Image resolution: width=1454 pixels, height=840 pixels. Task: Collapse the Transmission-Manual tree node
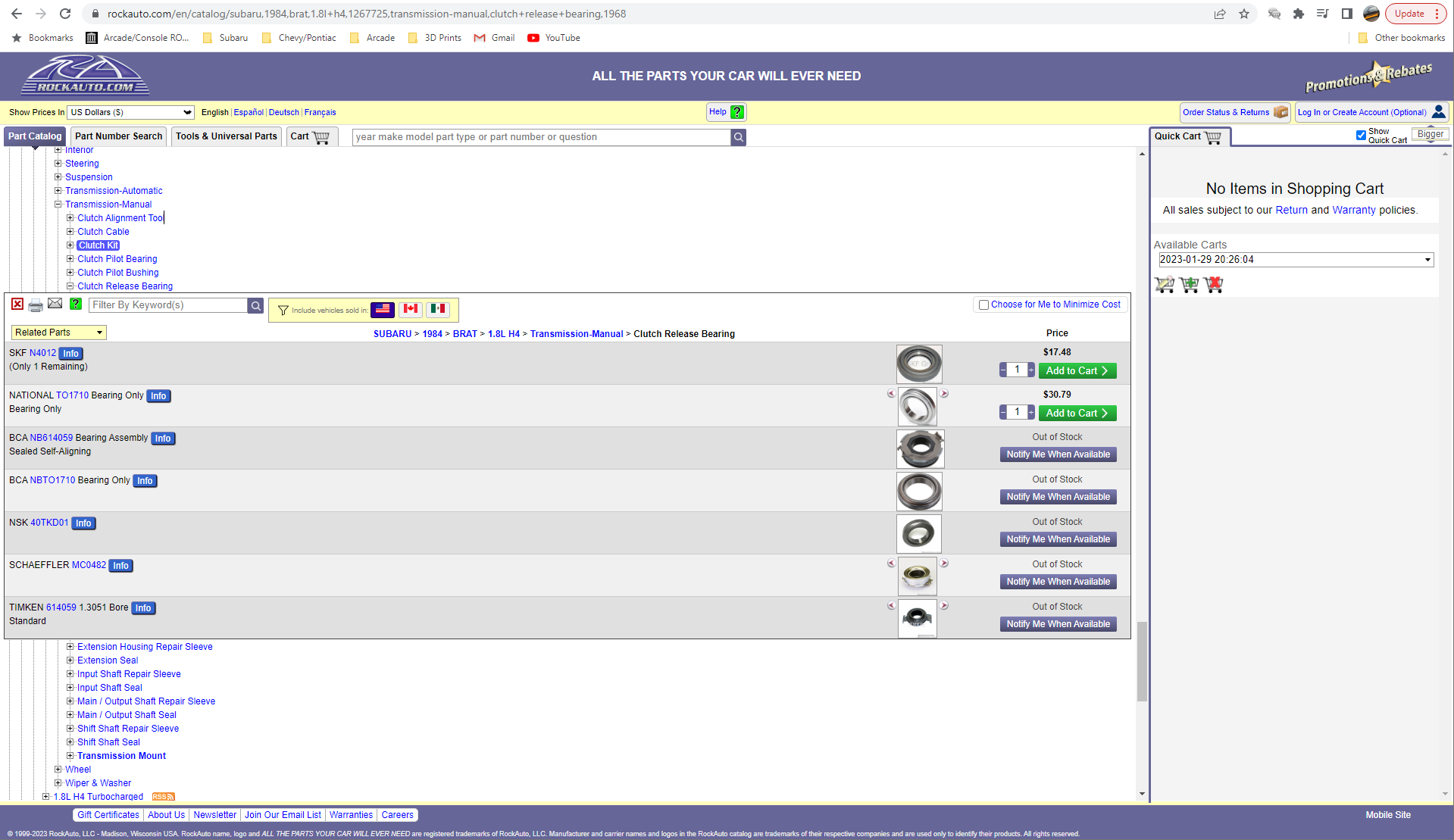point(58,205)
